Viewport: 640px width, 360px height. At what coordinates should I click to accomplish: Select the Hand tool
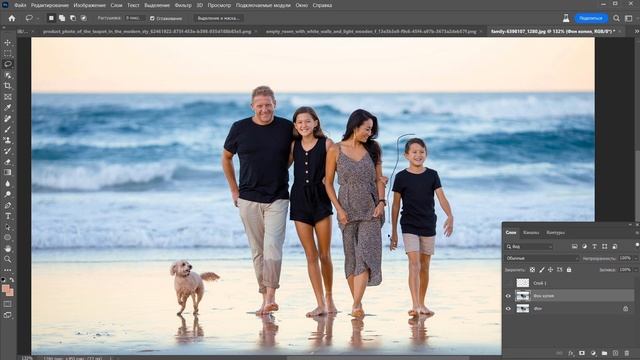8,248
